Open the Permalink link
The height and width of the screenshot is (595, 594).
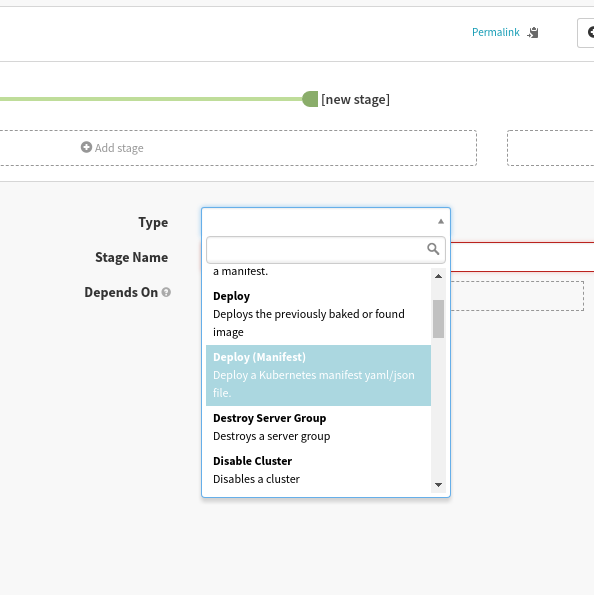(x=495, y=32)
